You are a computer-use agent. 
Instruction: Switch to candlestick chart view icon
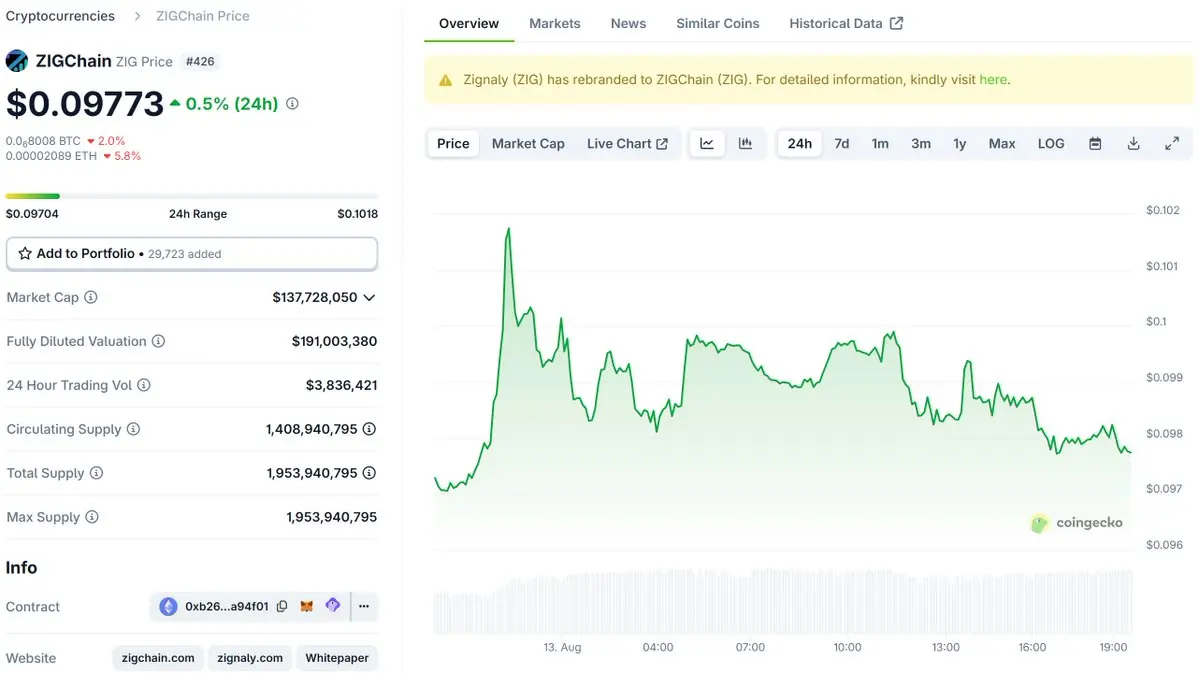click(x=745, y=144)
